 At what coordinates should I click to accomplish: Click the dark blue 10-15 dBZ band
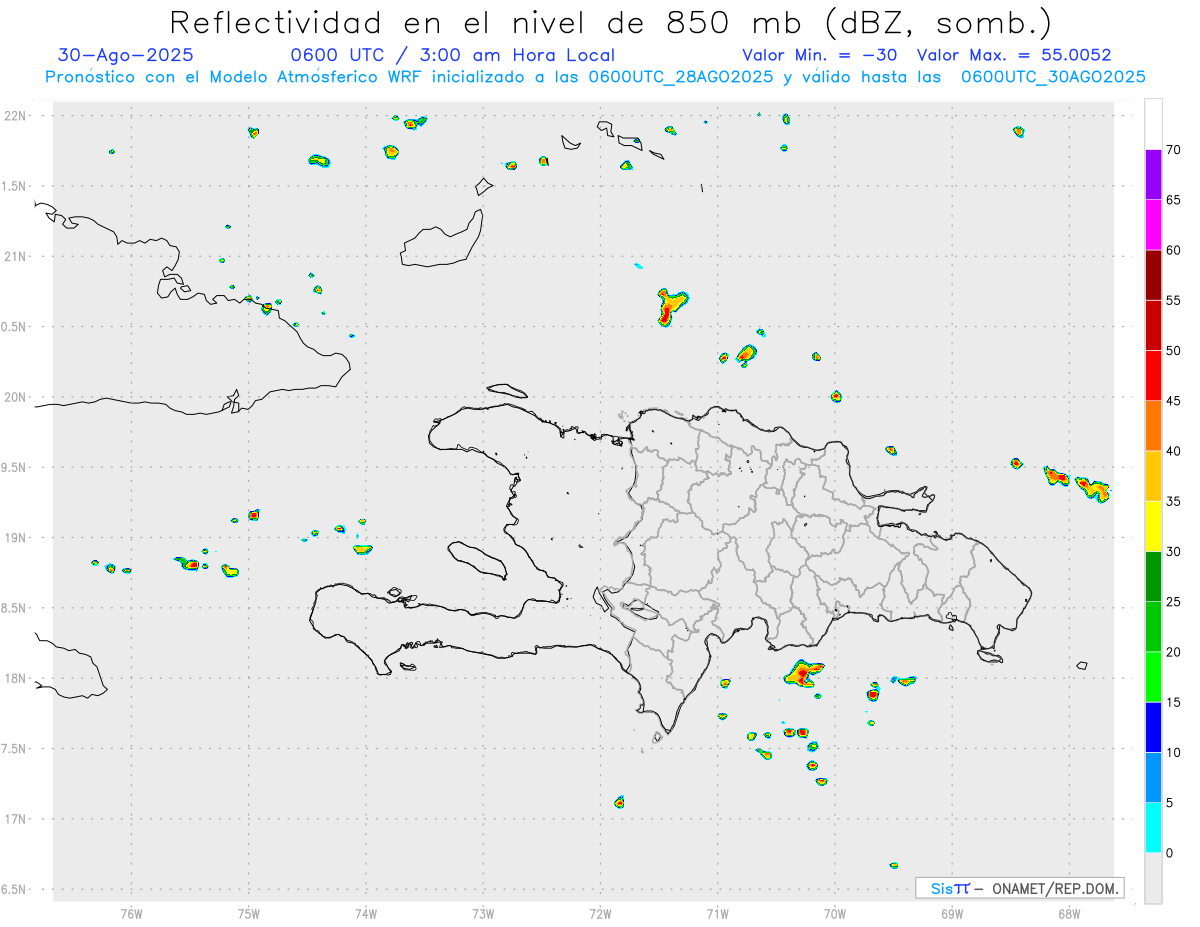point(1153,727)
